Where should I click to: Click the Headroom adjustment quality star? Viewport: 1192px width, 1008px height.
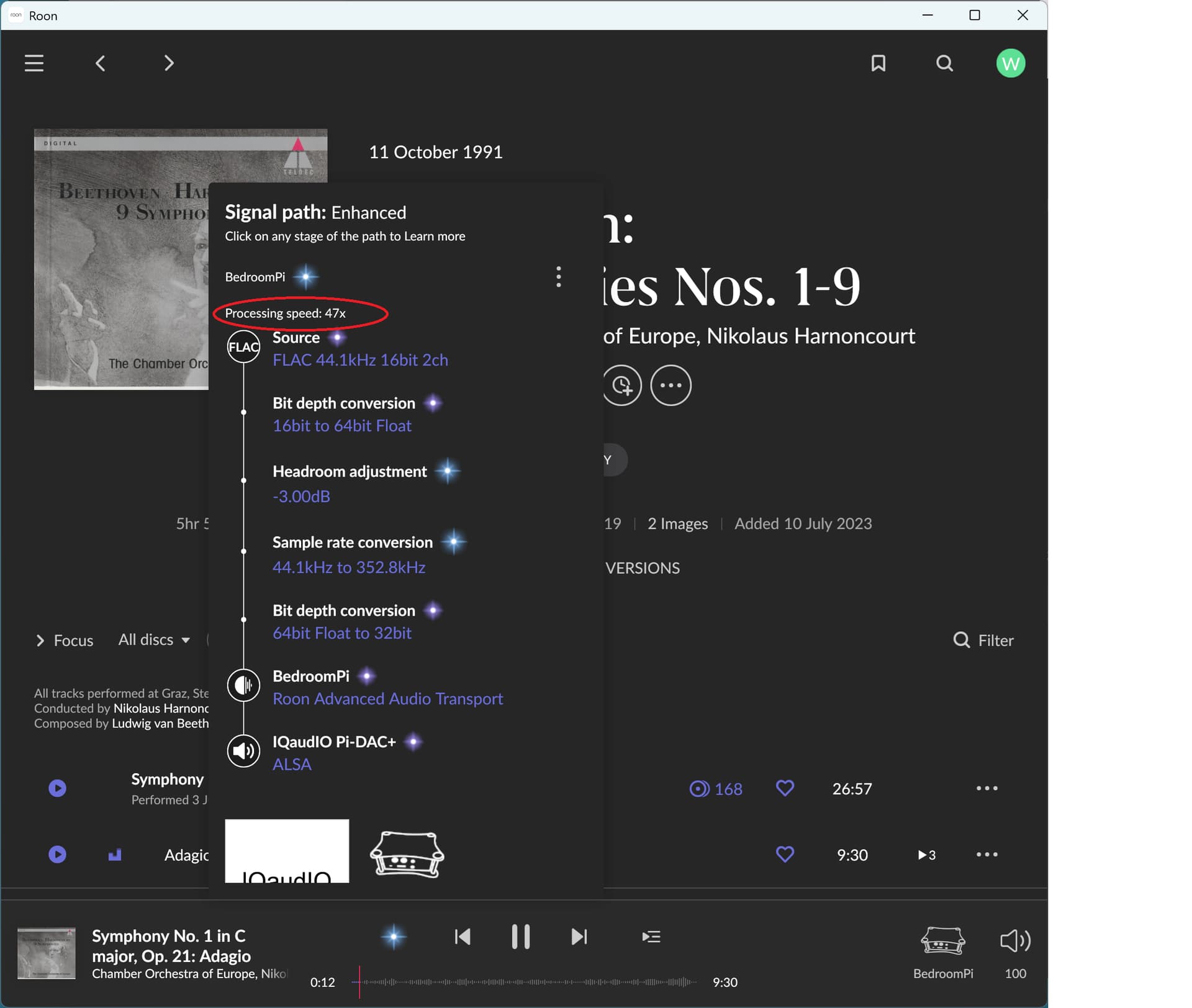click(447, 471)
